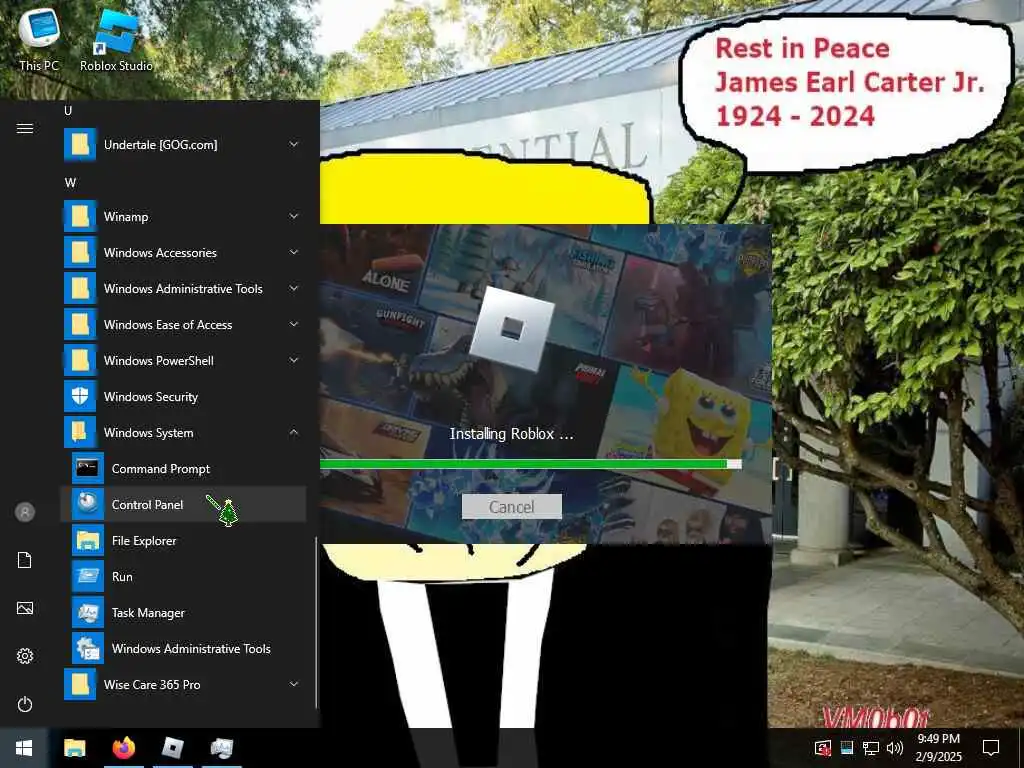Jump to letter W section header

70,183
